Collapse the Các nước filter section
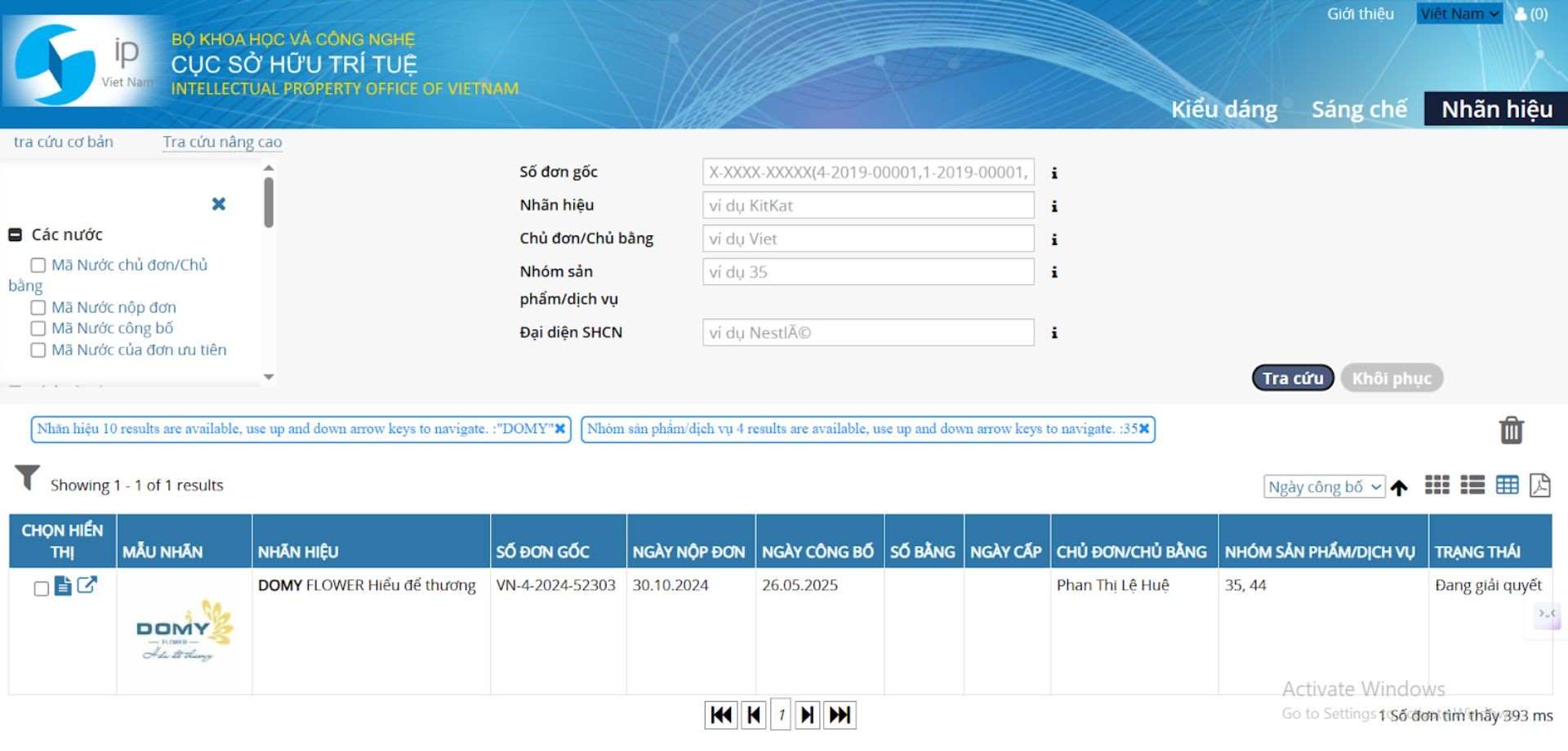Viewport: 1568px width, 751px height. 15,235
